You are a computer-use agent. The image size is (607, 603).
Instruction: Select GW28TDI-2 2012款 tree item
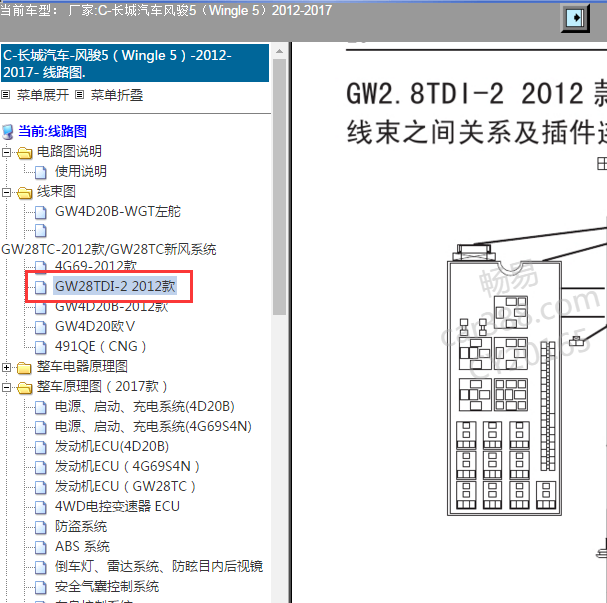point(115,286)
